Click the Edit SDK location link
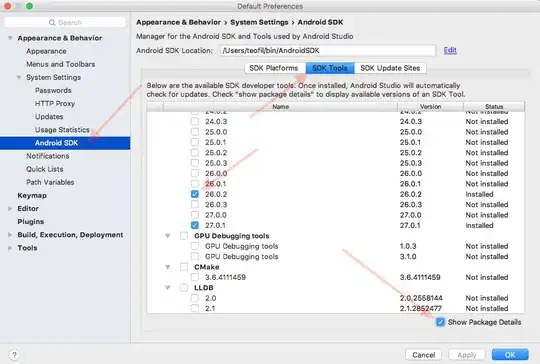 click(x=450, y=50)
